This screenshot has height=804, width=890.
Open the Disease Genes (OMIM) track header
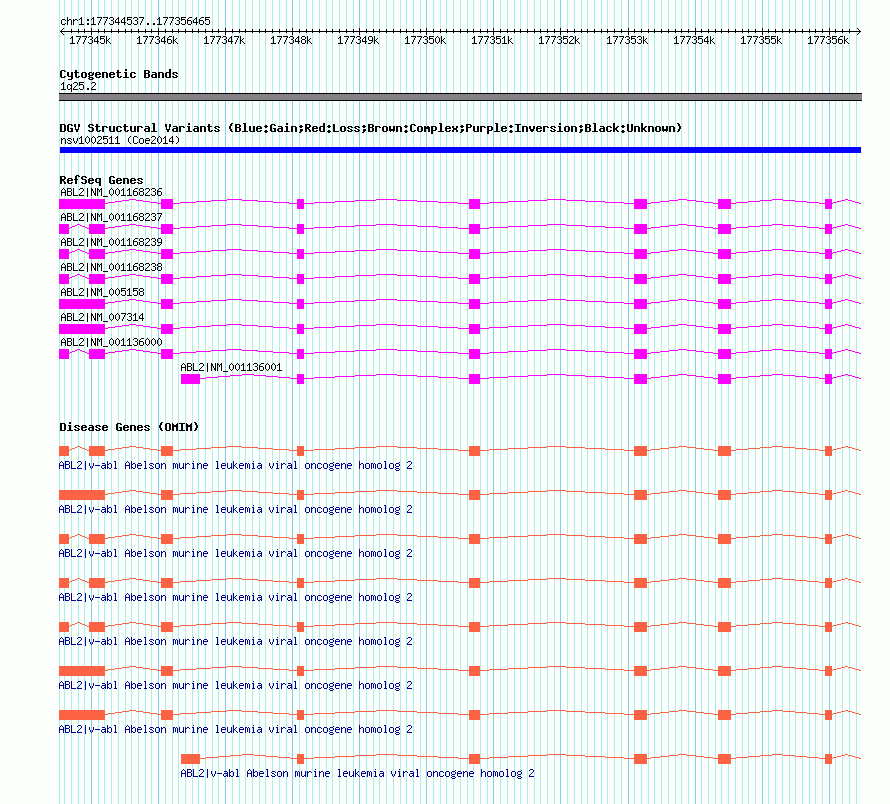(129, 427)
